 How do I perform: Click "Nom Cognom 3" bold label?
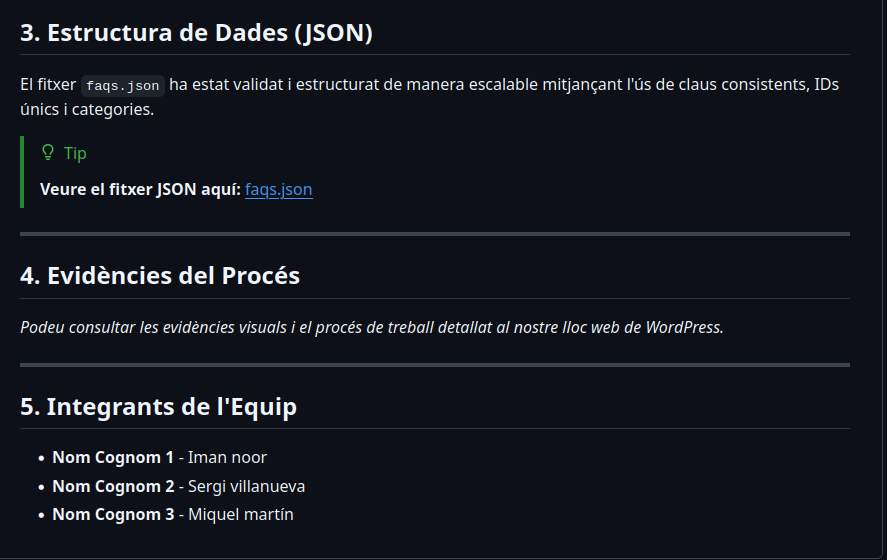113,514
